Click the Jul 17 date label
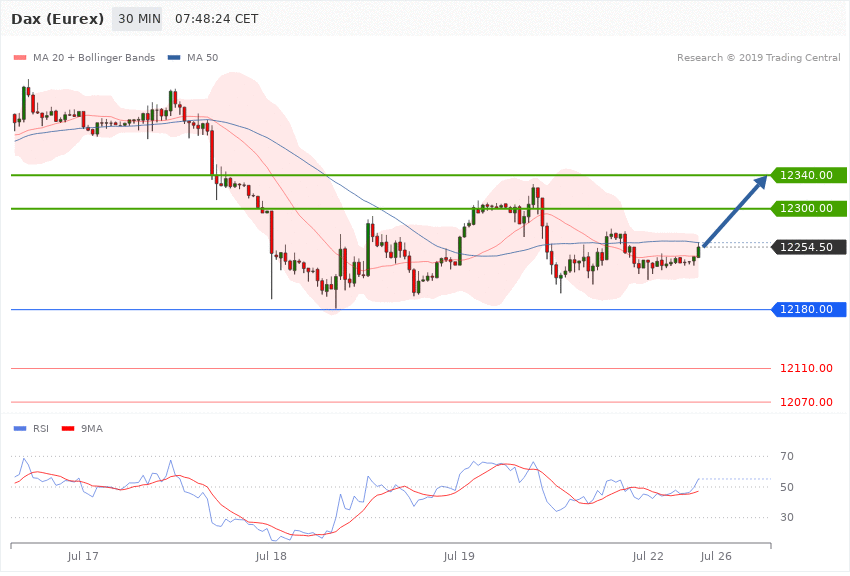Viewport: 850px width, 576px height. pyautogui.click(x=83, y=556)
